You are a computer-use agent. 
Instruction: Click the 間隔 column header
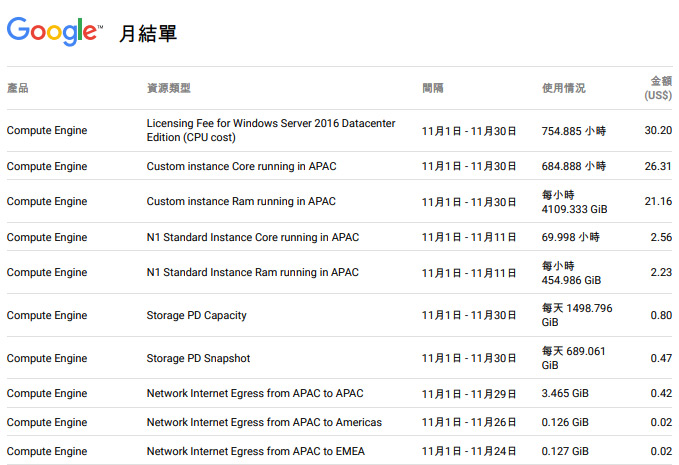pyautogui.click(x=433, y=88)
